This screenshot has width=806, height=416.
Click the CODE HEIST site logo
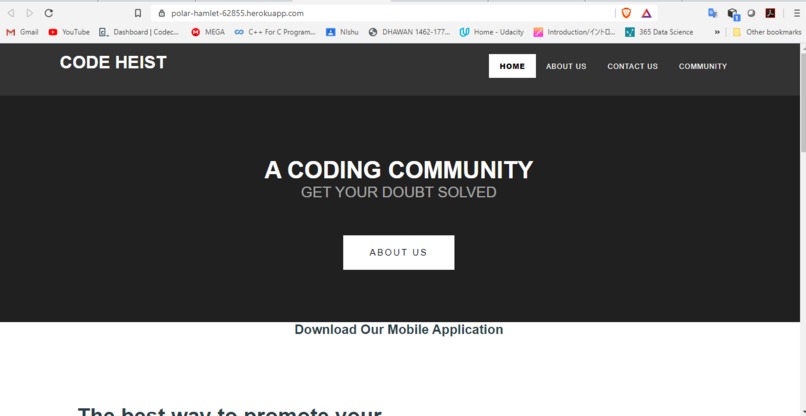click(x=113, y=62)
